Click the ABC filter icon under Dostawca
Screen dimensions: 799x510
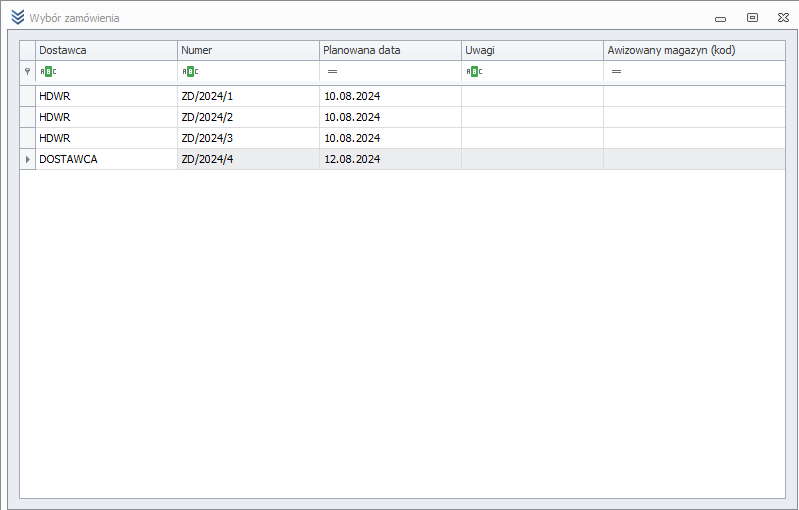point(48,72)
